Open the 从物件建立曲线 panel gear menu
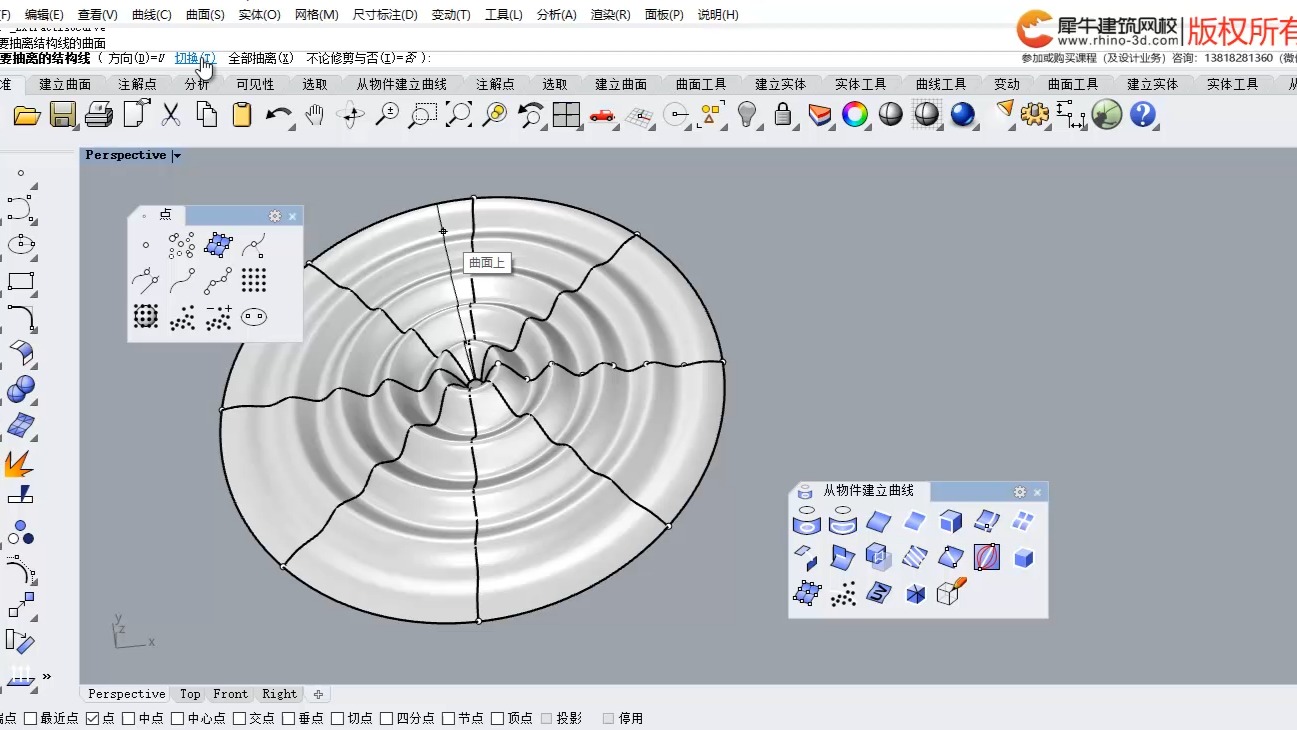1297x730 pixels. click(x=1020, y=491)
